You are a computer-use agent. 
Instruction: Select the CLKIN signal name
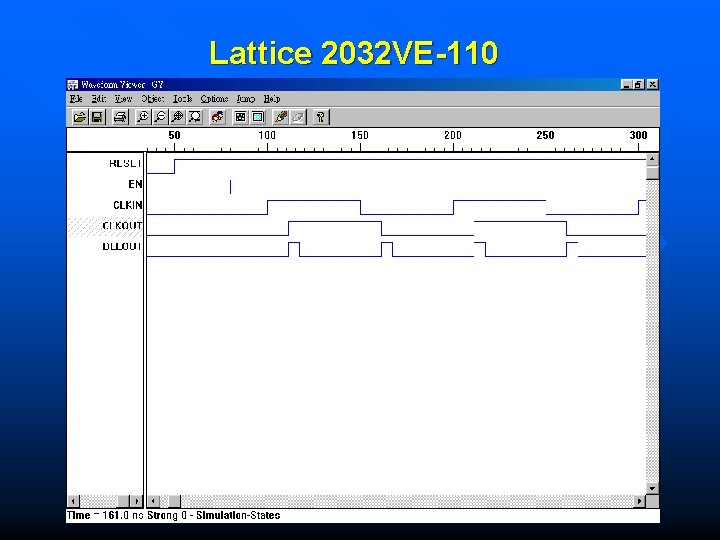click(128, 205)
